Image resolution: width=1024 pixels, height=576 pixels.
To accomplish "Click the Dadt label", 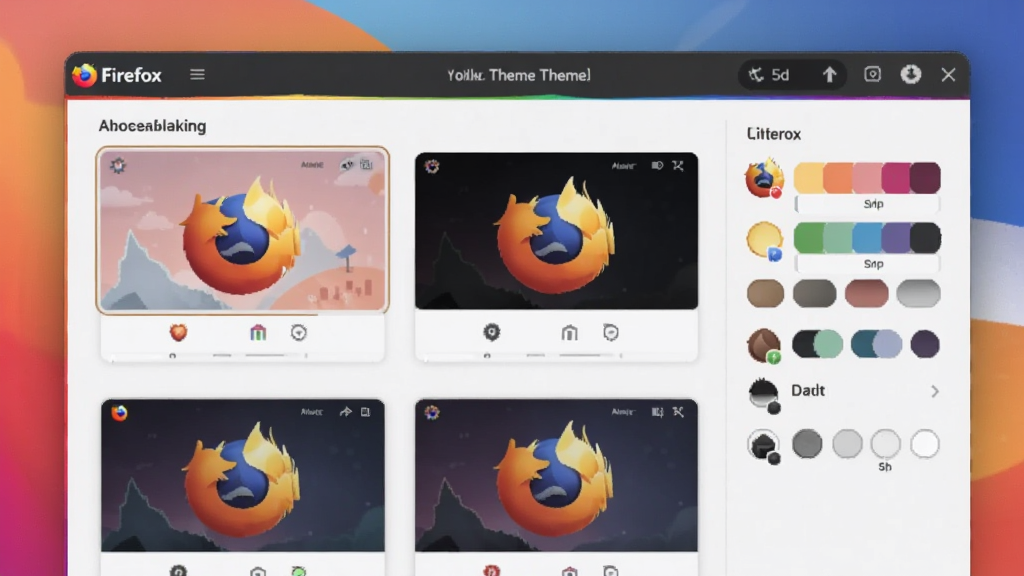I will click(x=808, y=391).
